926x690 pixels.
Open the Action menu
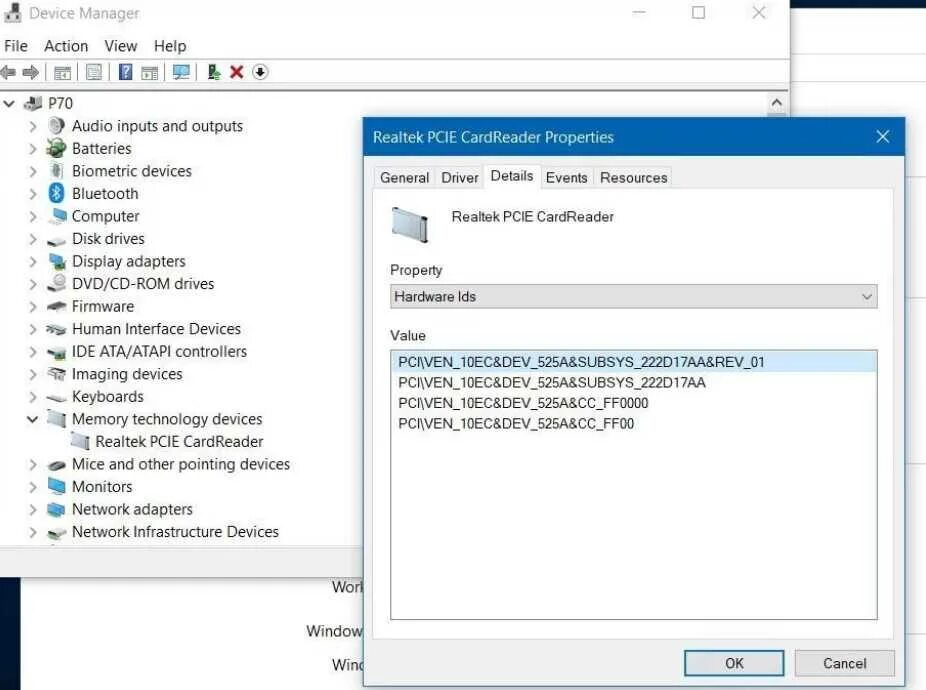click(66, 46)
